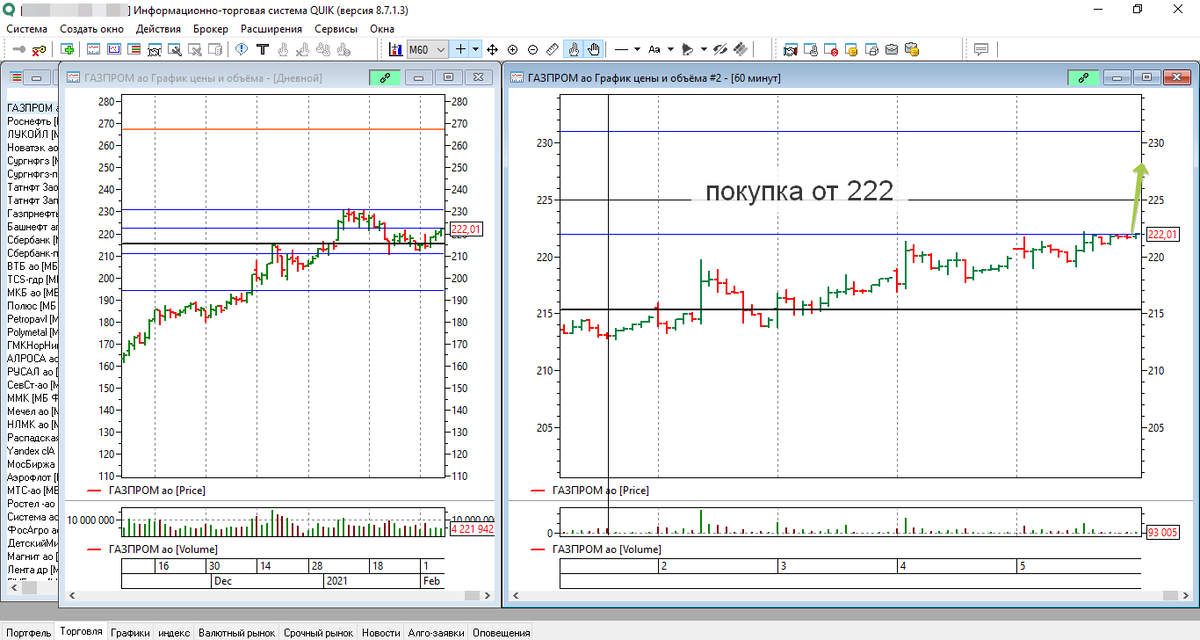This screenshot has height=640, width=1200.
Task: Switch to the Портфель tab
Action: click(x=28, y=632)
